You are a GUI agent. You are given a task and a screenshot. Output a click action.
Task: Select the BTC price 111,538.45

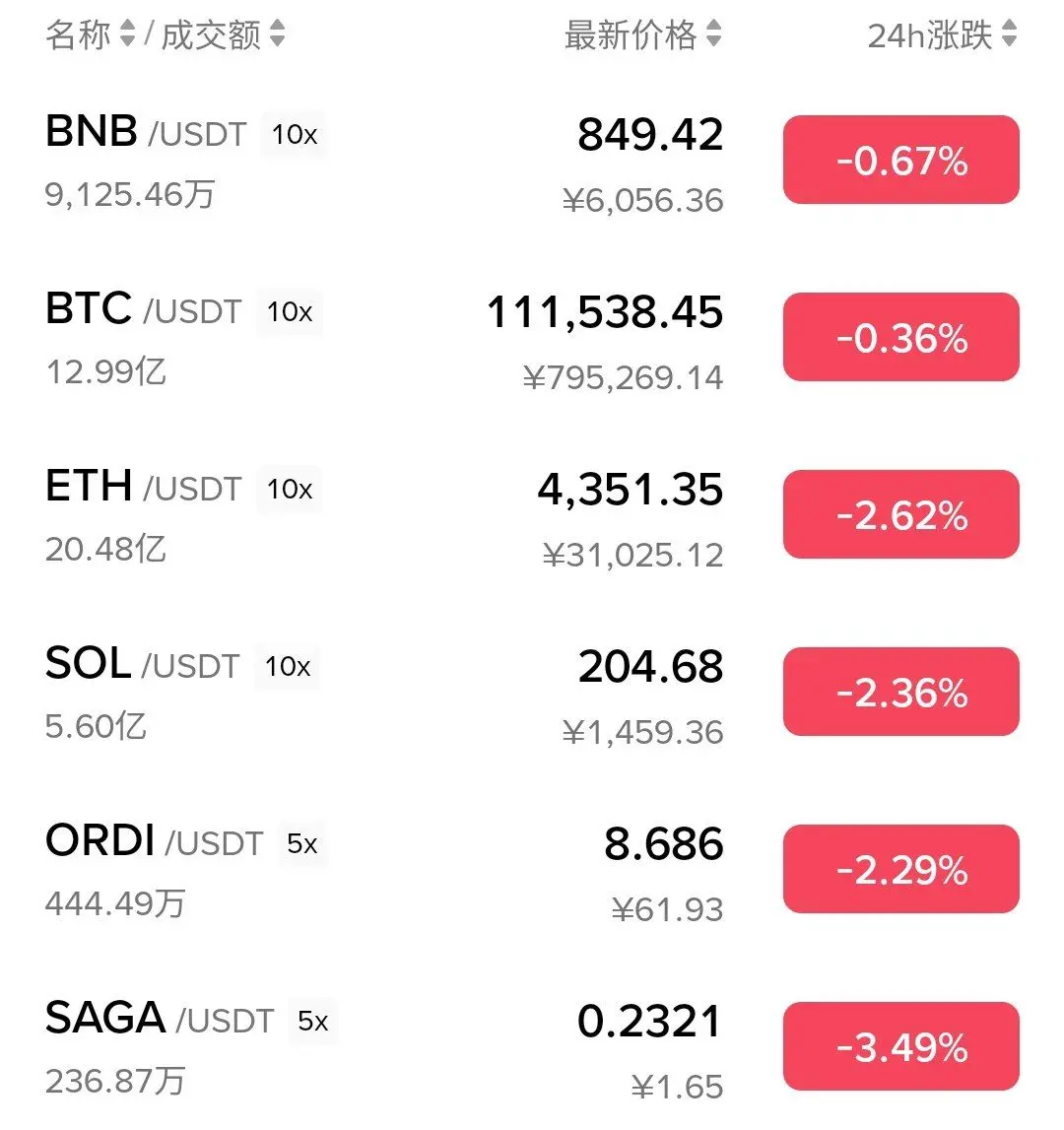[605, 312]
